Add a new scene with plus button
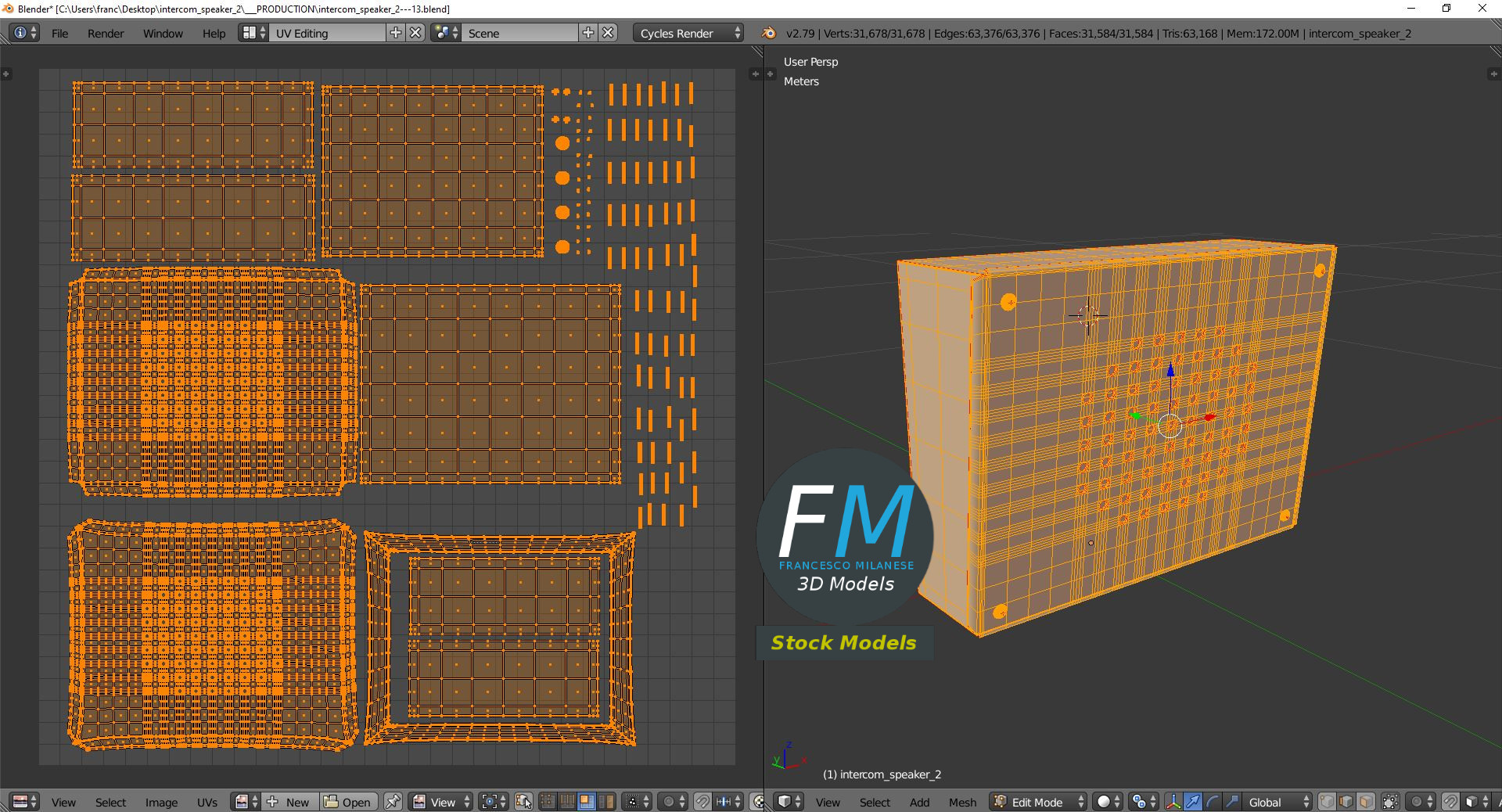Viewport: 1502px width, 812px height. tap(588, 33)
